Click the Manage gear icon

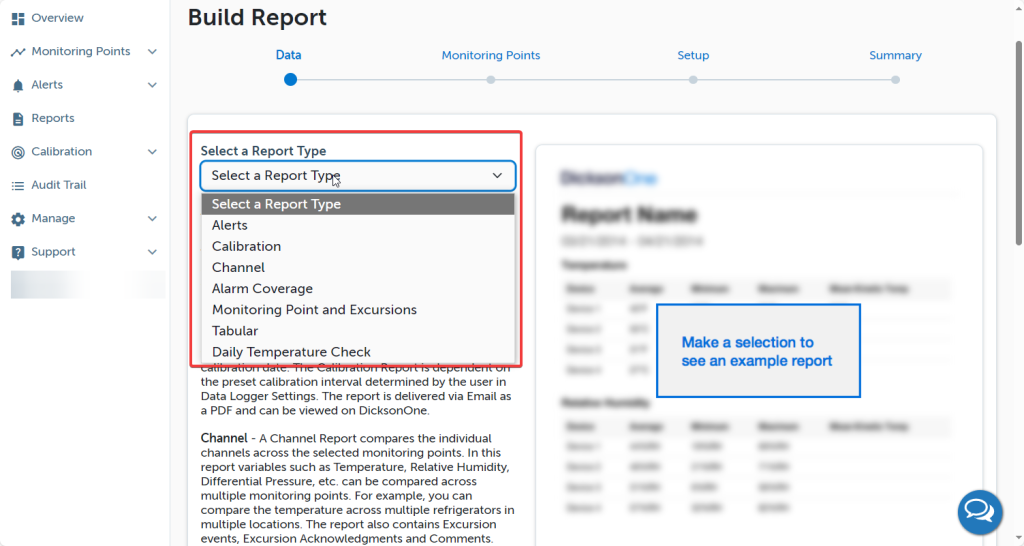point(18,219)
